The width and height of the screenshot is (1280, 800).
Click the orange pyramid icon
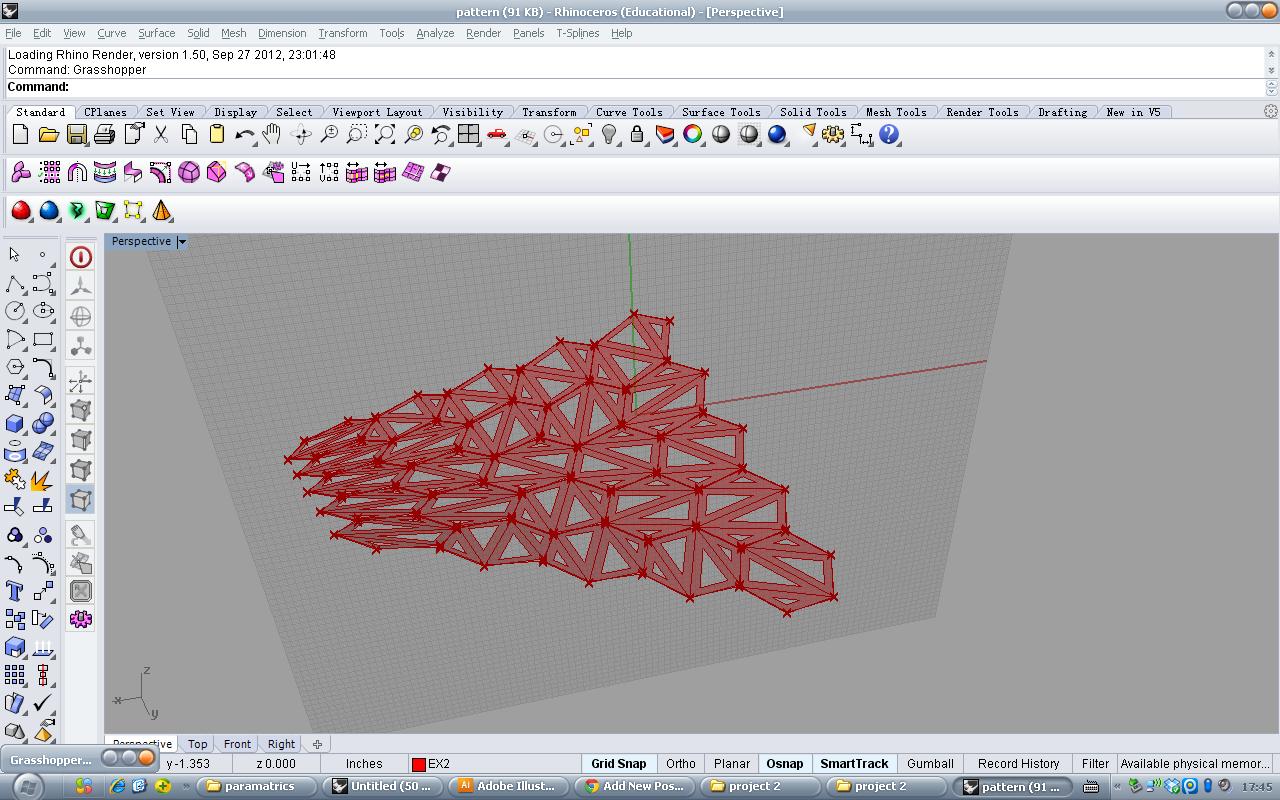(161, 211)
